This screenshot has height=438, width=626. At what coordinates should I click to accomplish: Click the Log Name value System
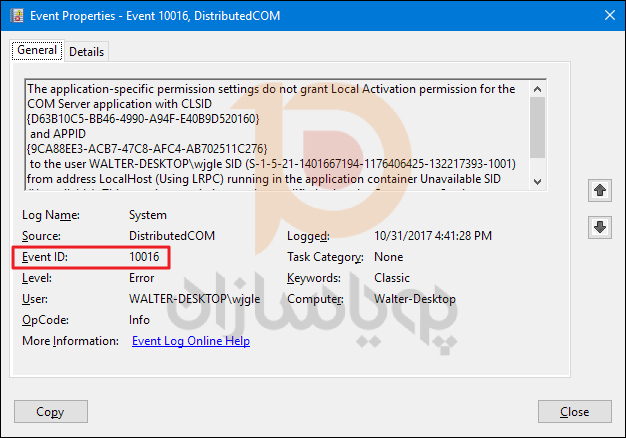(x=148, y=215)
